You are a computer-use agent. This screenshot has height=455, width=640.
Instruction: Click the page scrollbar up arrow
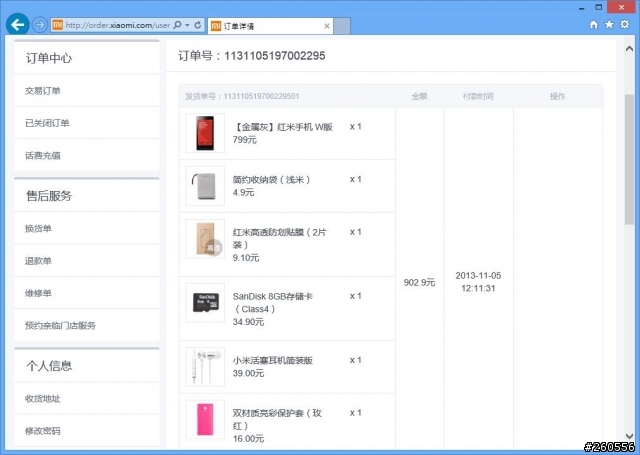[629, 49]
